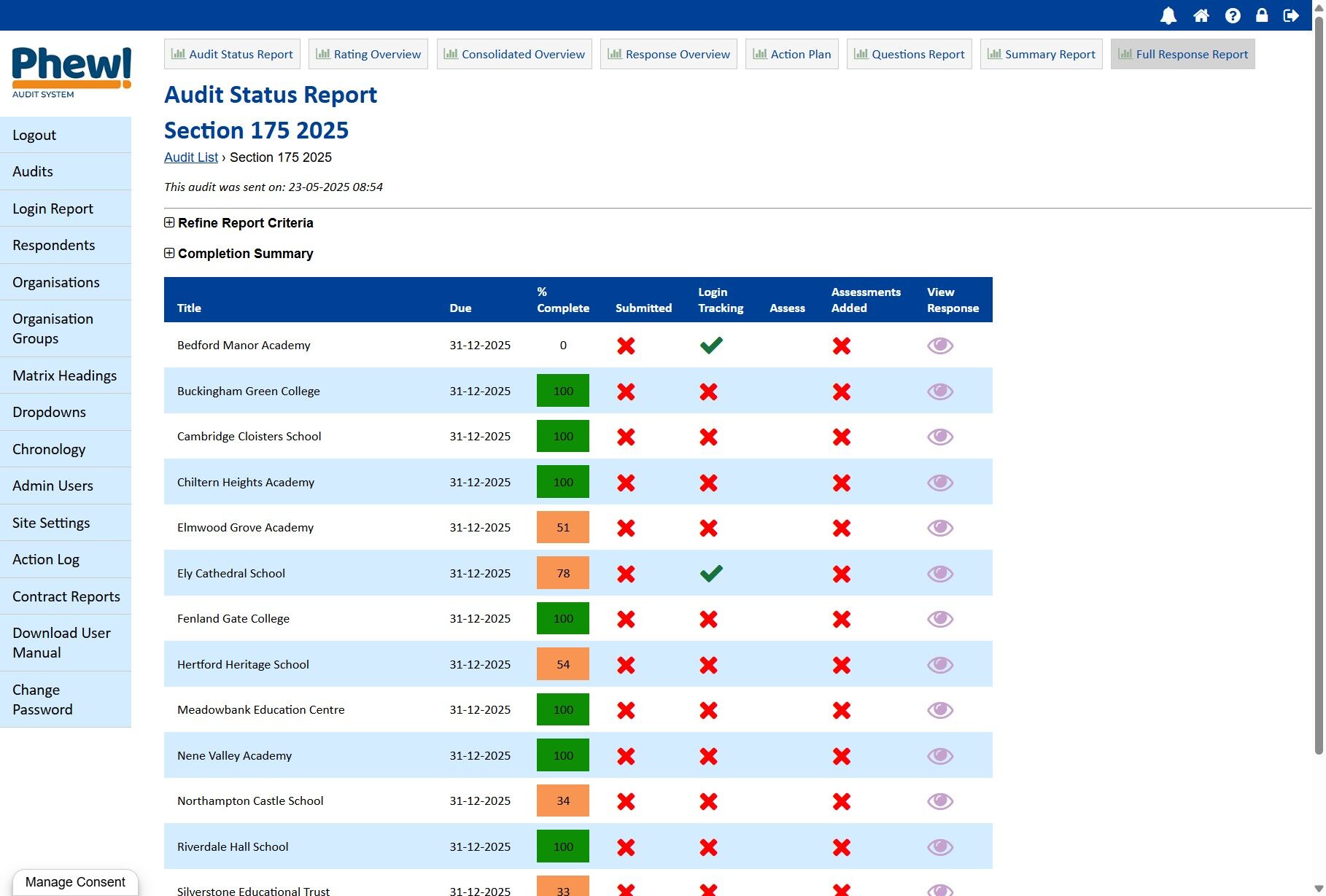Sort table by % Complete column header
This screenshot has height=896, width=1326.
coord(562,300)
